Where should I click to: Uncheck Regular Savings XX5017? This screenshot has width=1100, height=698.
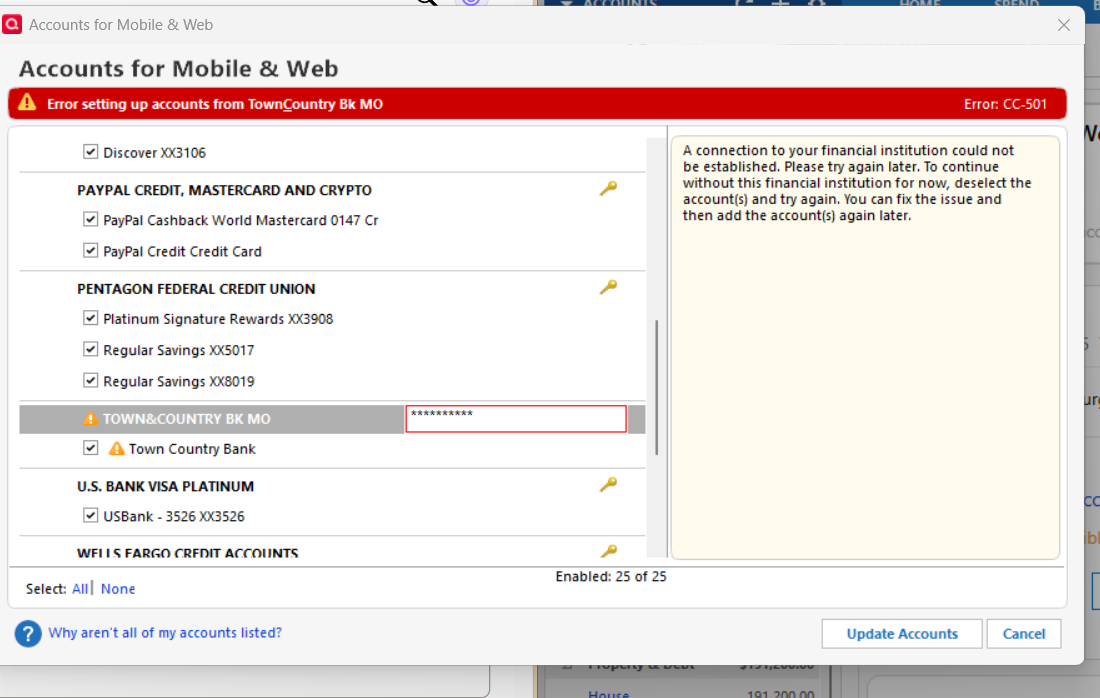(x=90, y=349)
